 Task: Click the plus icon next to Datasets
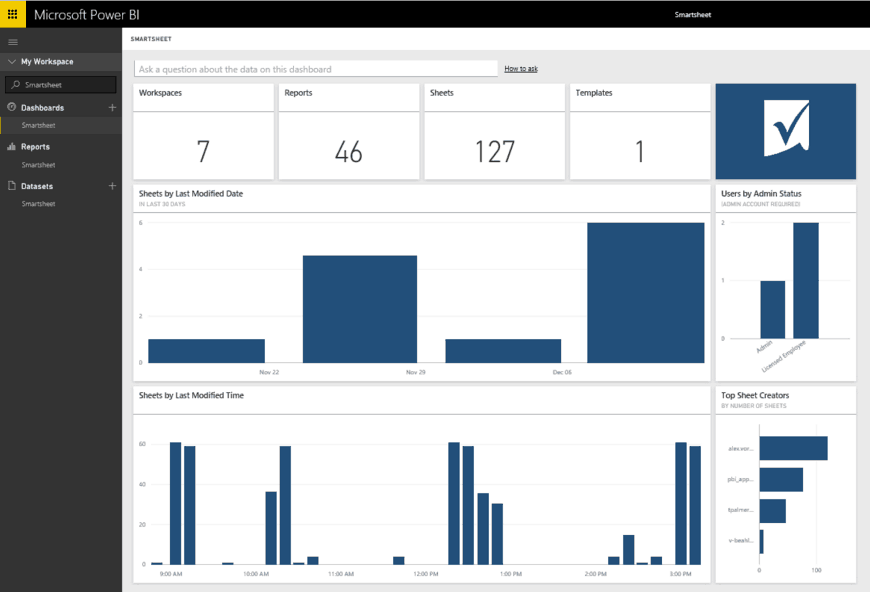(x=112, y=185)
